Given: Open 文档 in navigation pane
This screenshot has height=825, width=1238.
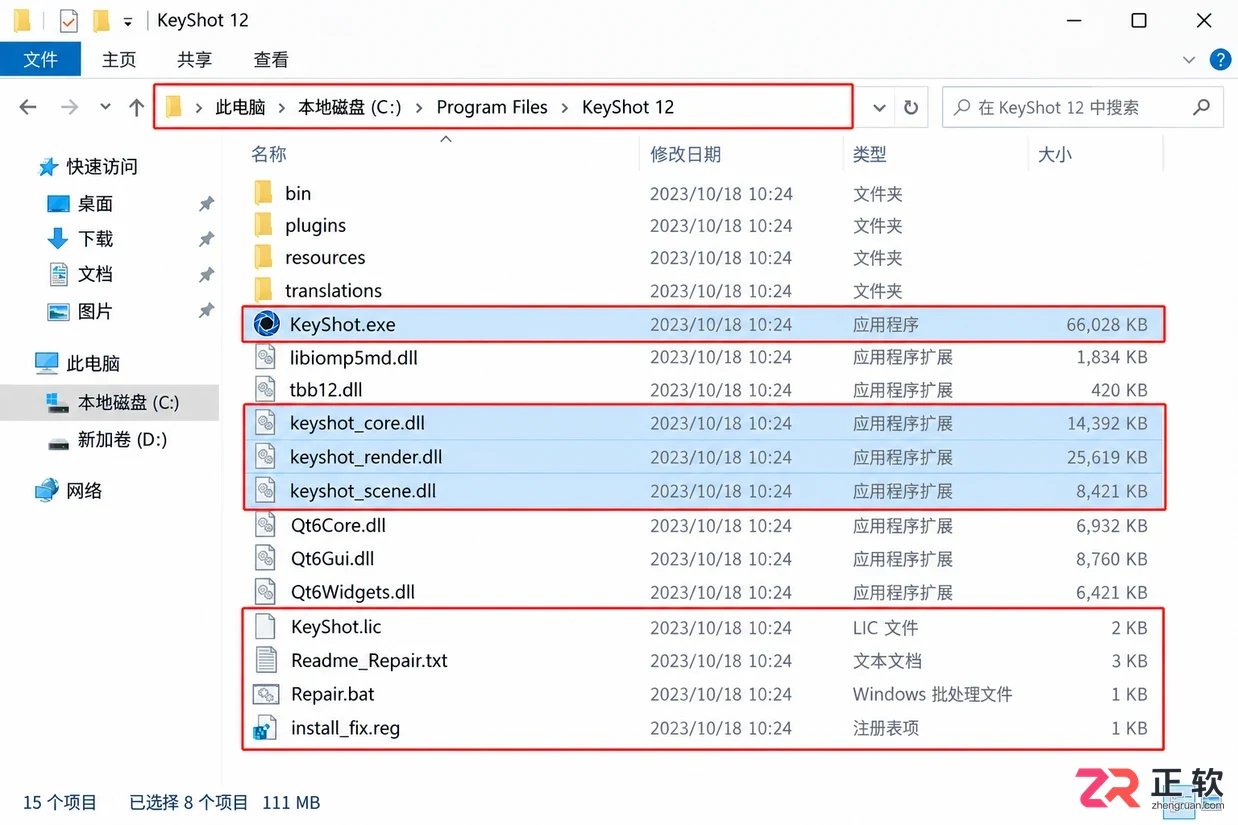Looking at the screenshot, I should tap(95, 273).
